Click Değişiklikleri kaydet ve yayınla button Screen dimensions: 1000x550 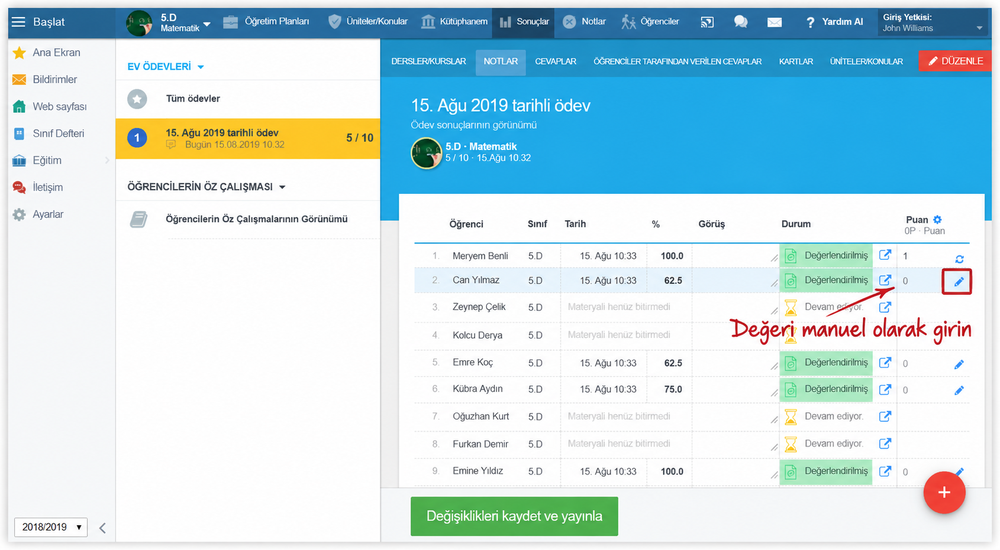point(514,516)
